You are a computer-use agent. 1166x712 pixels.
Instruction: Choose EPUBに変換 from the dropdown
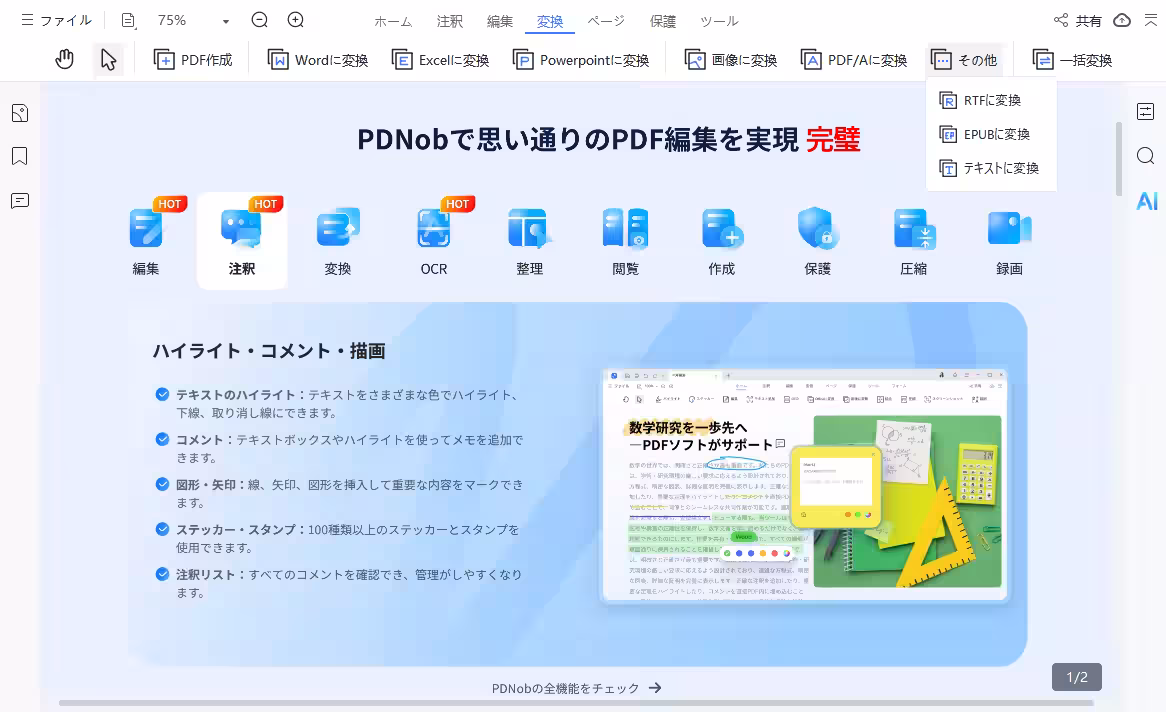click(x=996, y=134)
